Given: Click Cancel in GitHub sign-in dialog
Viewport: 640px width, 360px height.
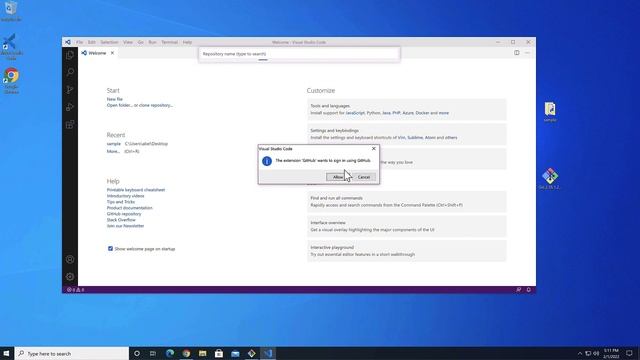Looking at the screenshot, I should 364,177.
